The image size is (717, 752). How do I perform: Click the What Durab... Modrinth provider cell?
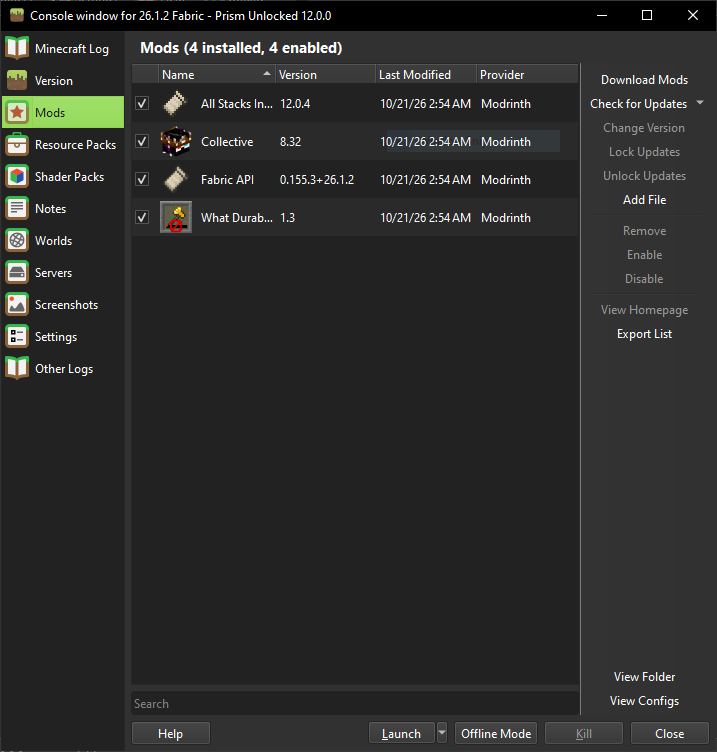click(x=506, y=218)
